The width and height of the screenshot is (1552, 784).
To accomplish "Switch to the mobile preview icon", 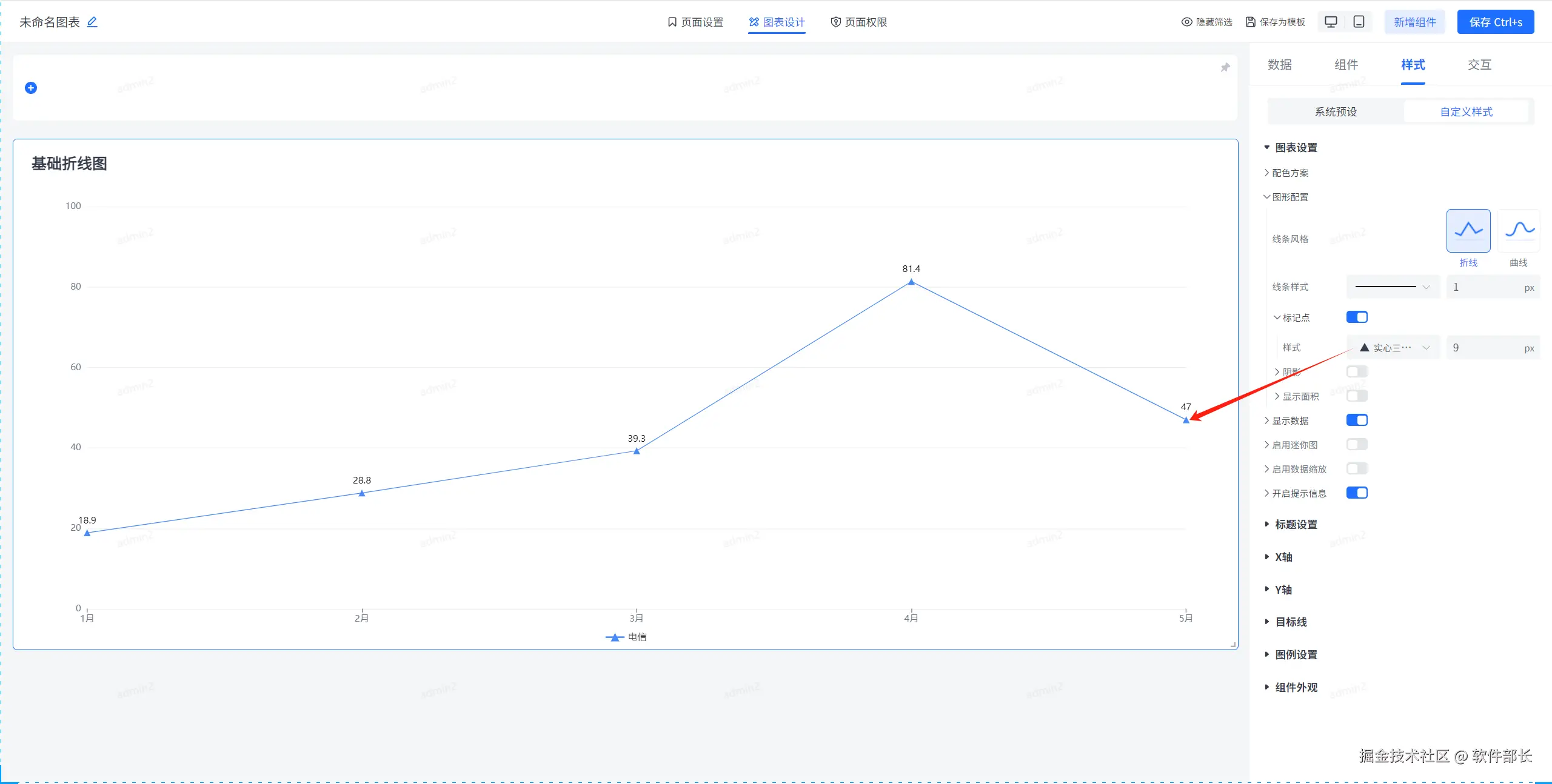I will (x=1359, y=22).
